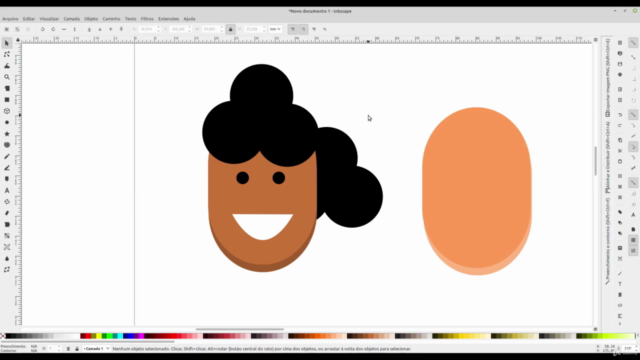Open the Ajuda menu

[x=189, y=19]
